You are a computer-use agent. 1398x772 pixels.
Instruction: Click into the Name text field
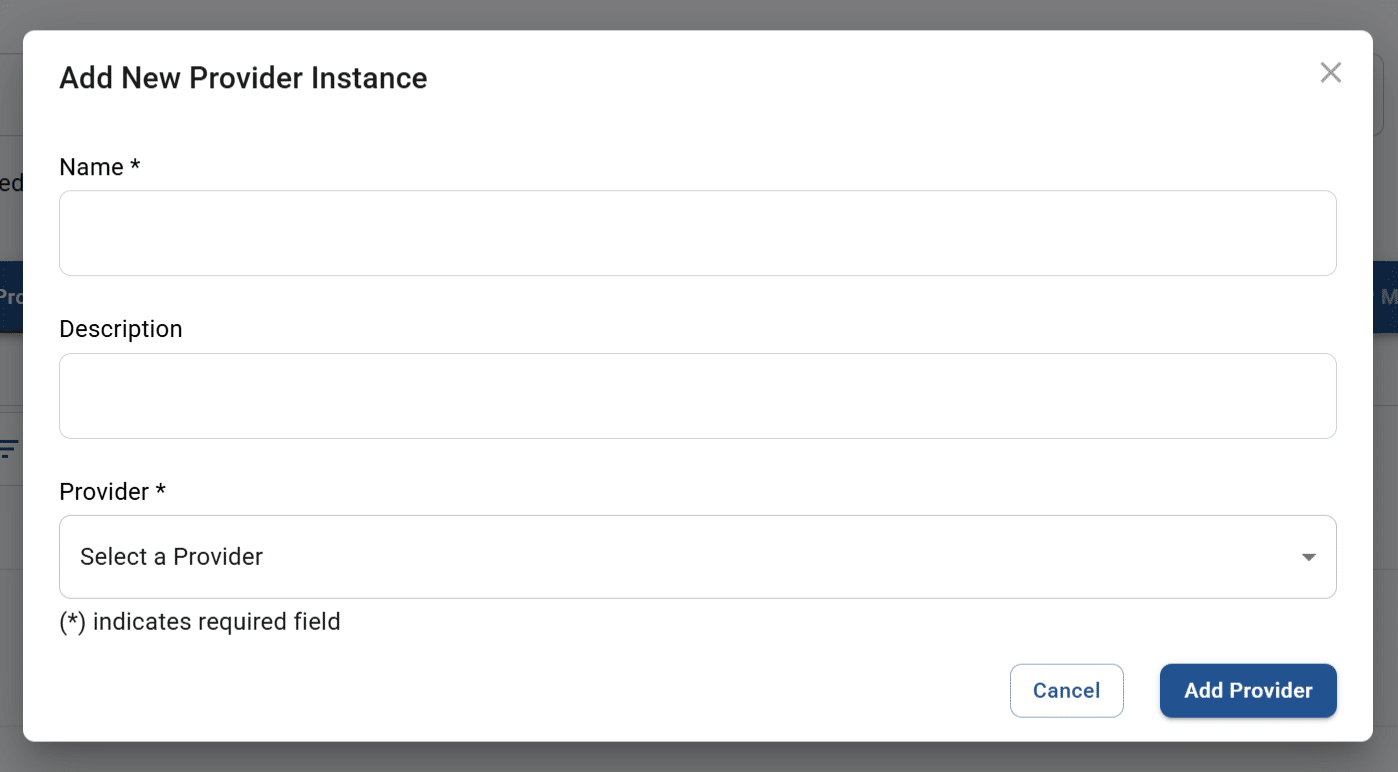click(697, 233)
